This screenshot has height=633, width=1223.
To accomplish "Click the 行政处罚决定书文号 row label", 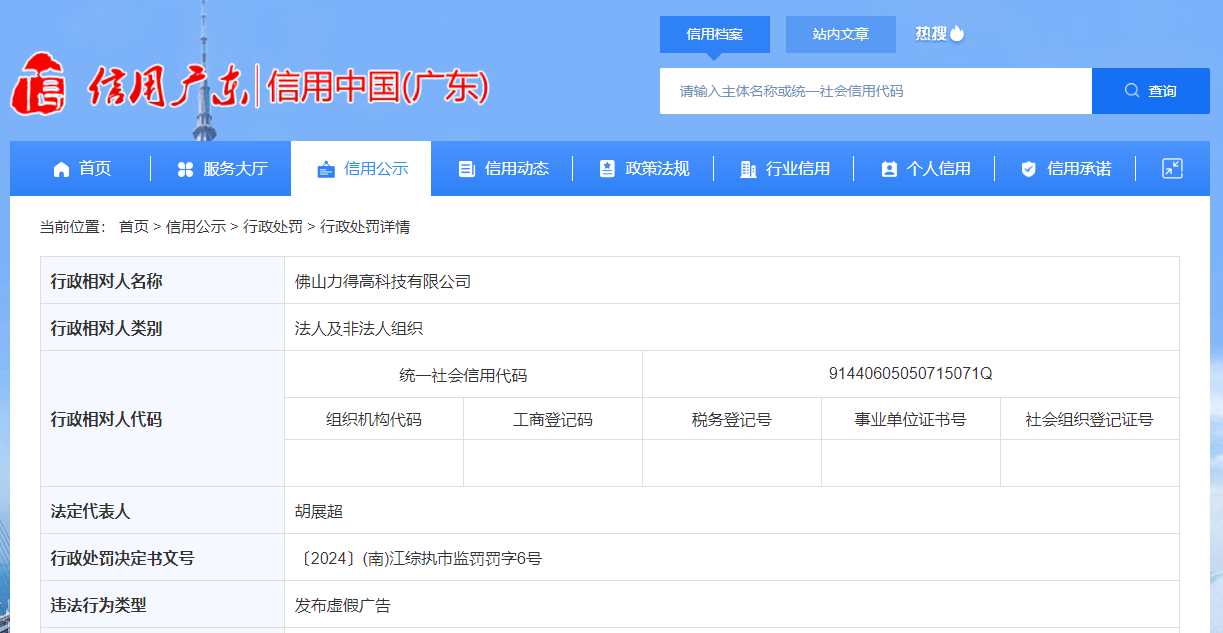I will point(122,558).
